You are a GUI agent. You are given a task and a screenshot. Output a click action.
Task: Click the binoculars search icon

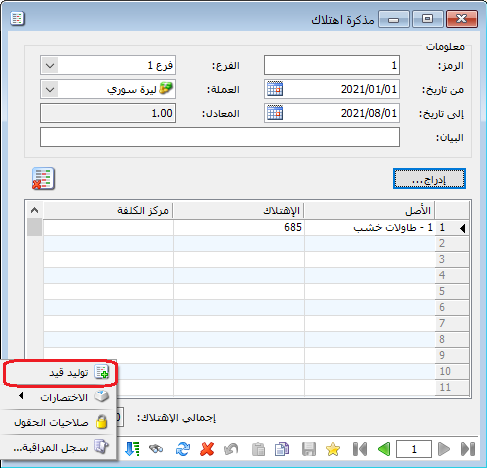[x=156, y=449]
